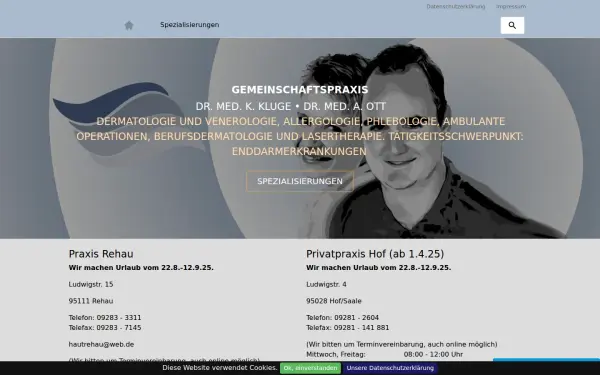Click the 95111 Rehau text
Viewport: 600px width, 375px height.
click(91, 301)
